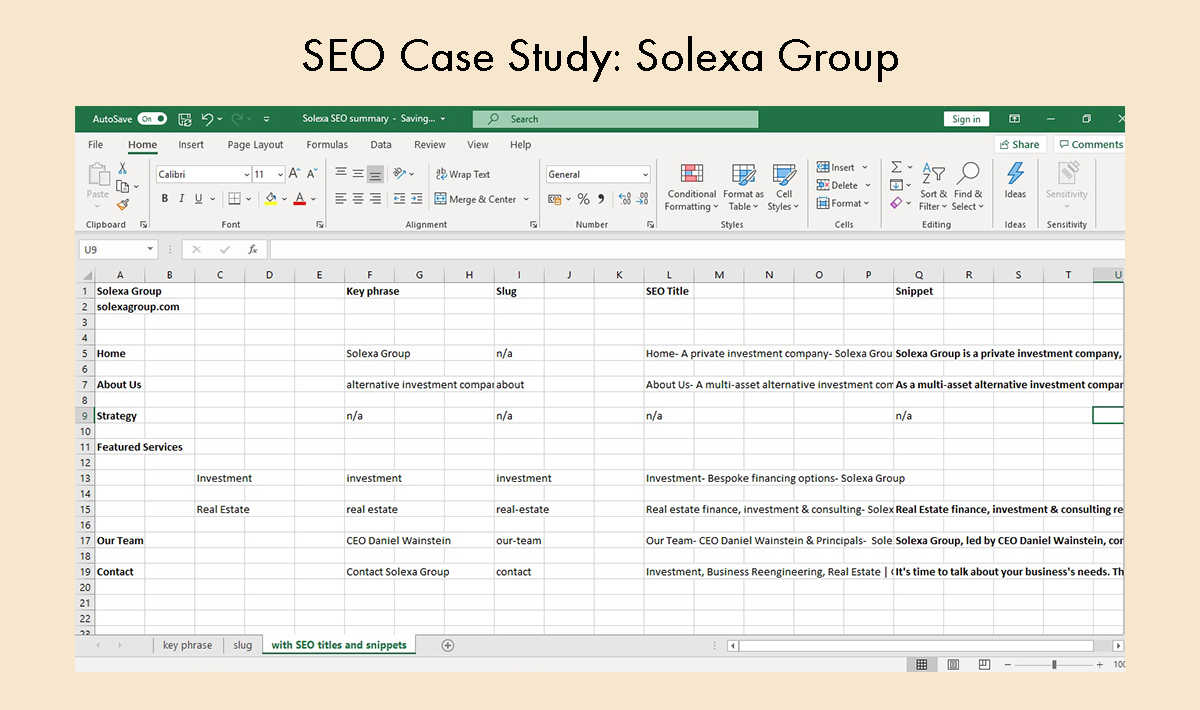This screenshot has height=710, width=1200.
Task: Click the Decrease Decimal icon
Action: (x=642, y=199)
